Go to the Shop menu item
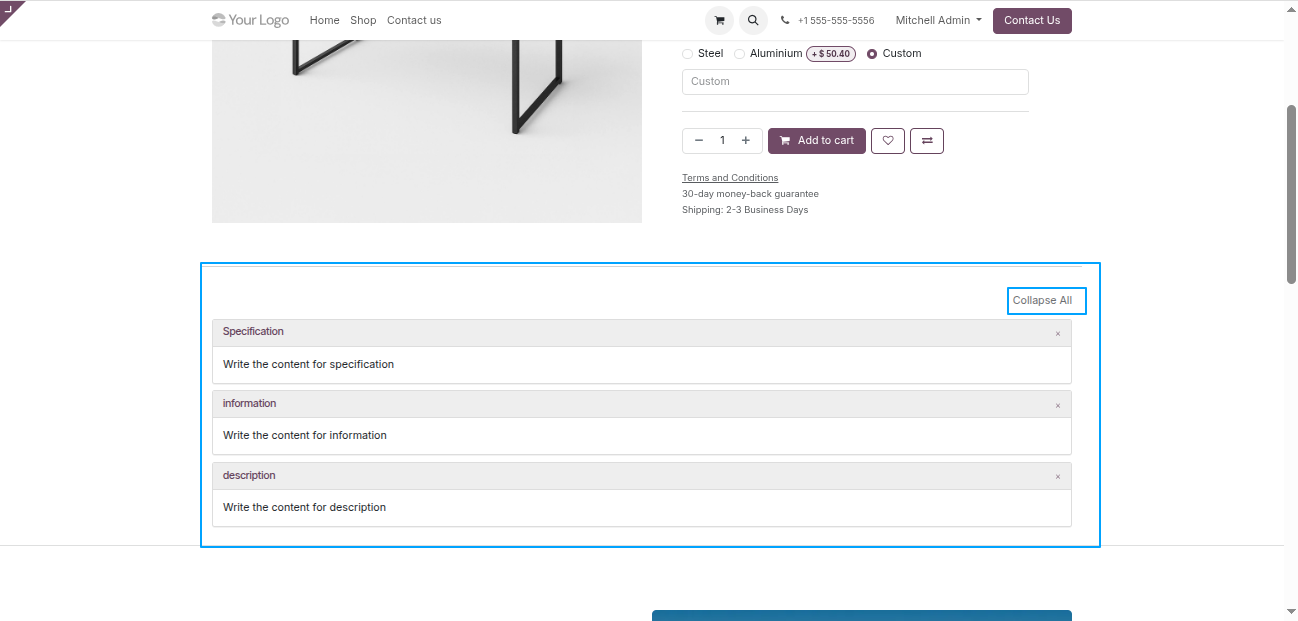Viewport: 1298px width, 621px height. (x=362, y=19)
